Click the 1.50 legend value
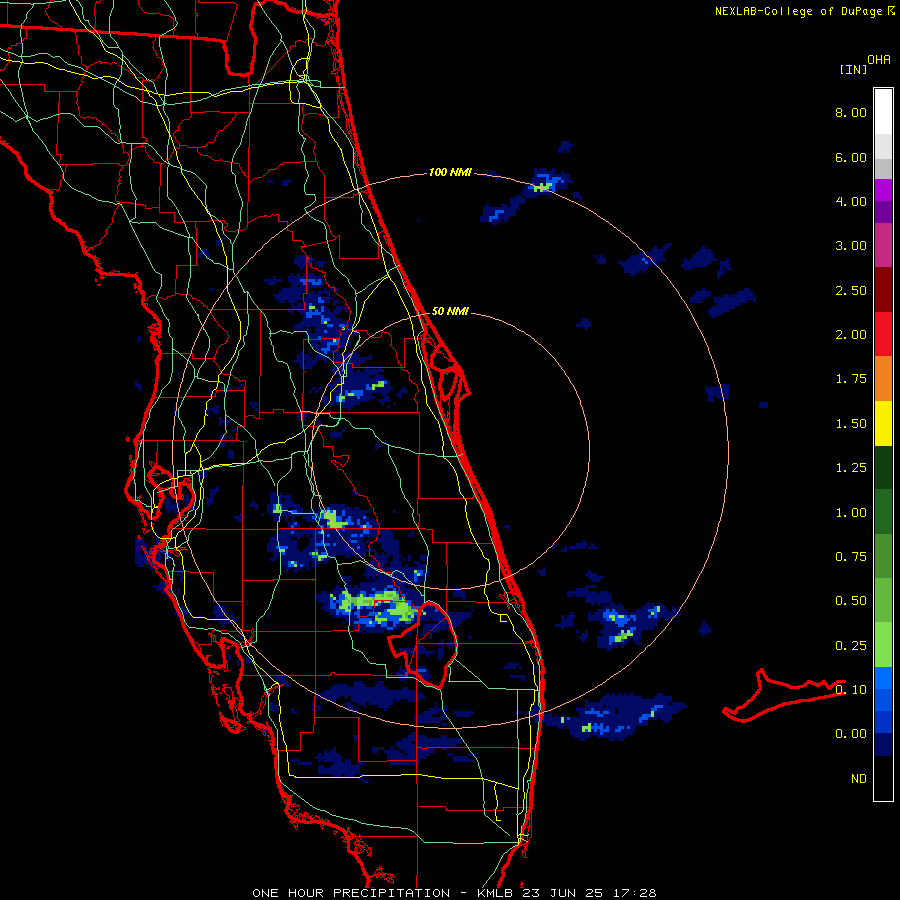The height and width of the screenshot is (900, 900). pos(851,424)
